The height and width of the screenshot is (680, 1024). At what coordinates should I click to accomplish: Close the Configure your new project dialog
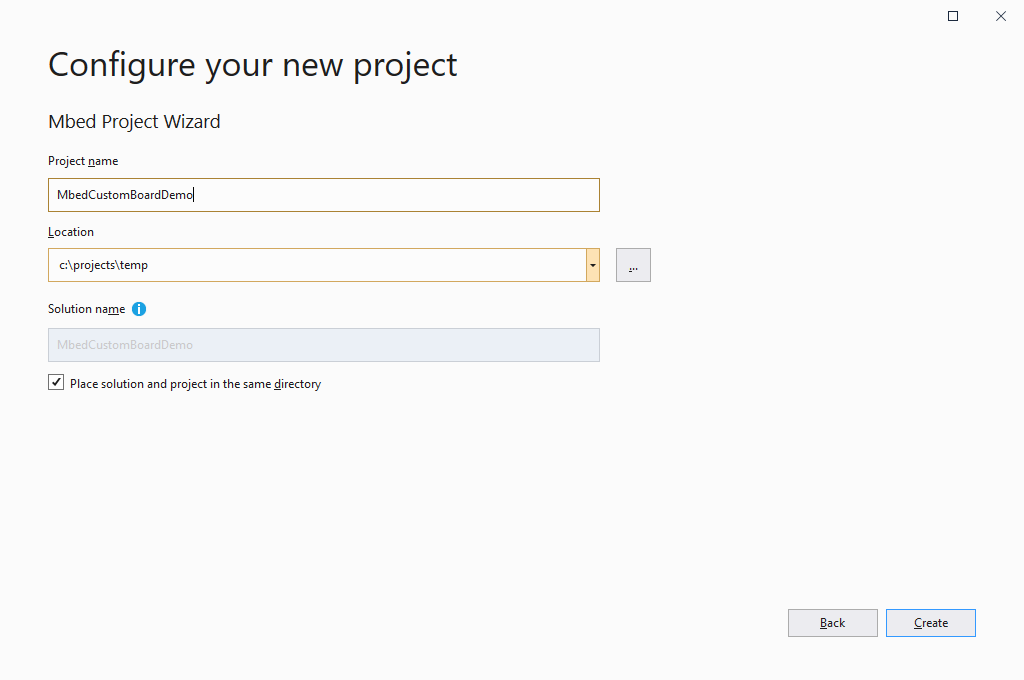point(1000,16)
